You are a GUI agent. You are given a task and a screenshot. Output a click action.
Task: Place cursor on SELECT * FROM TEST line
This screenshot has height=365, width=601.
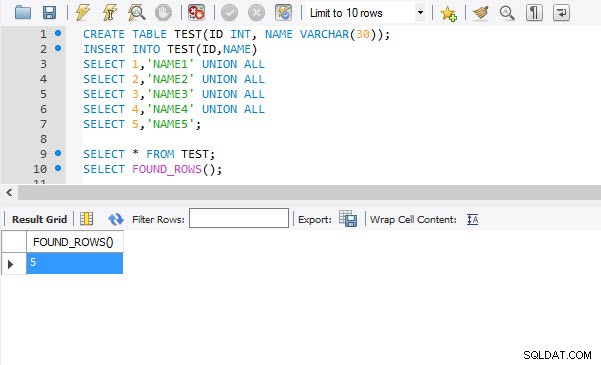149,154
